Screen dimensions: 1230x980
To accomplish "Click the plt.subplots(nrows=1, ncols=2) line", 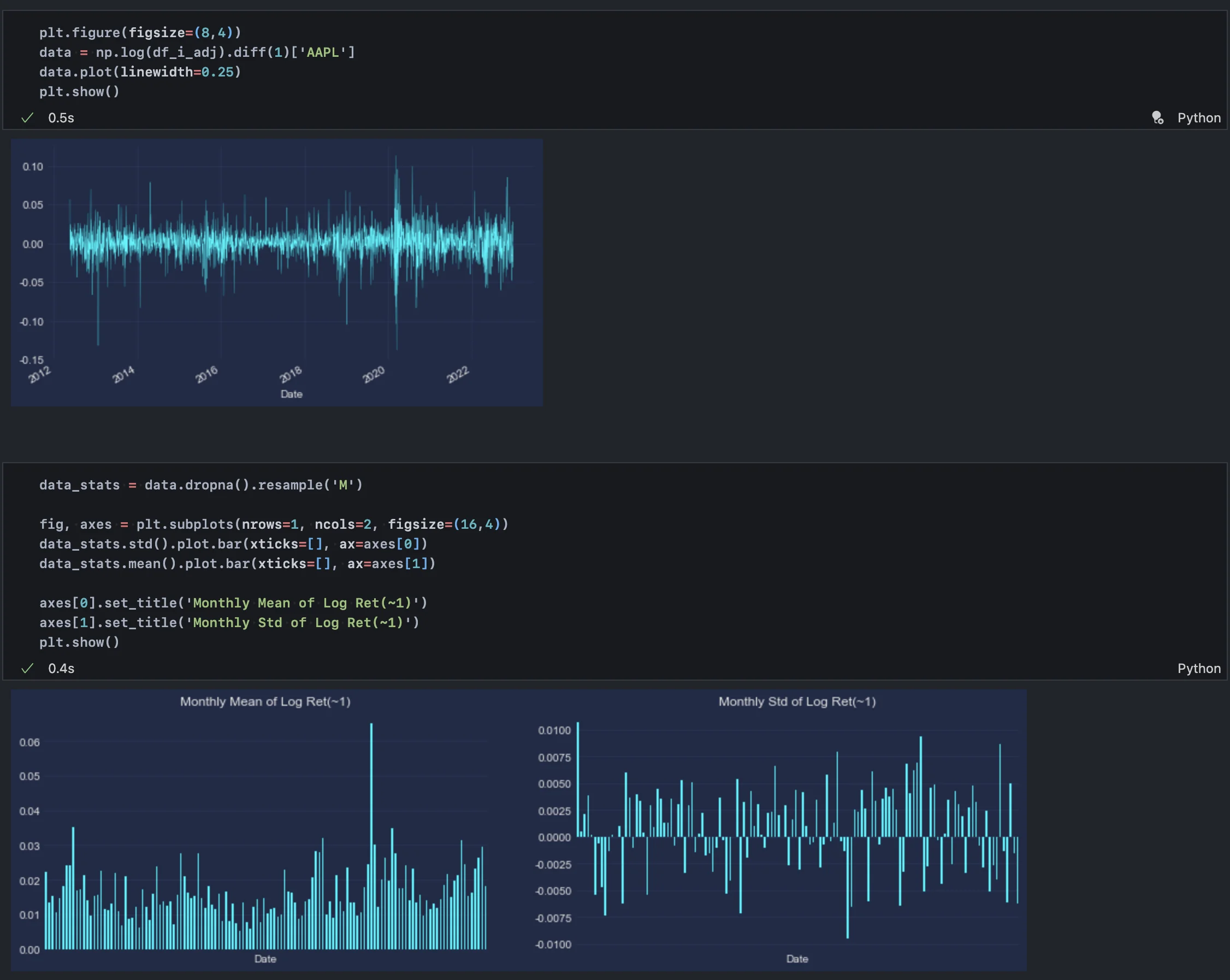I will 273,524.
